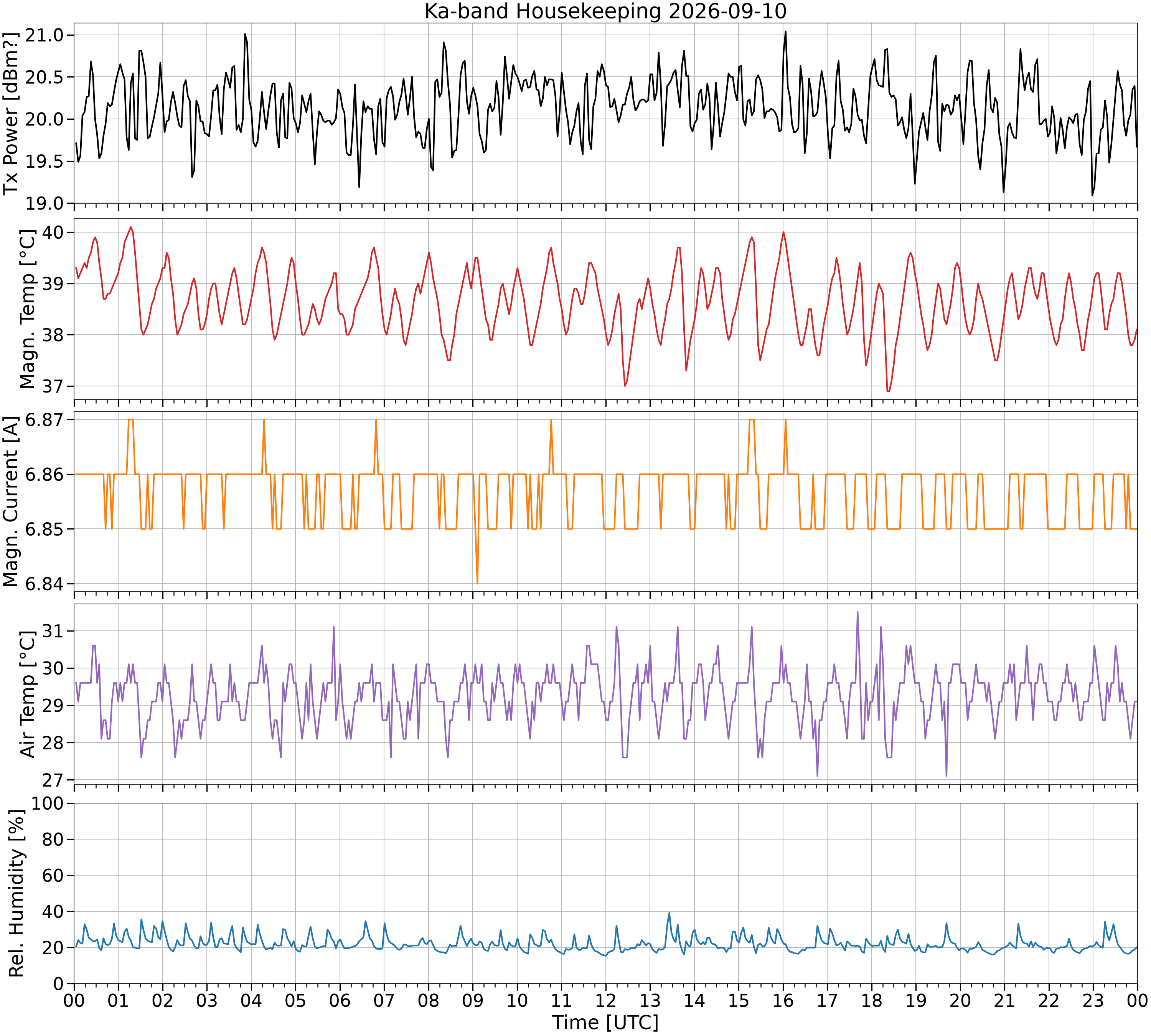
Task: Click the chart title Ka-band Housekeeping 2026-09-10
Action: pos(605,11)
